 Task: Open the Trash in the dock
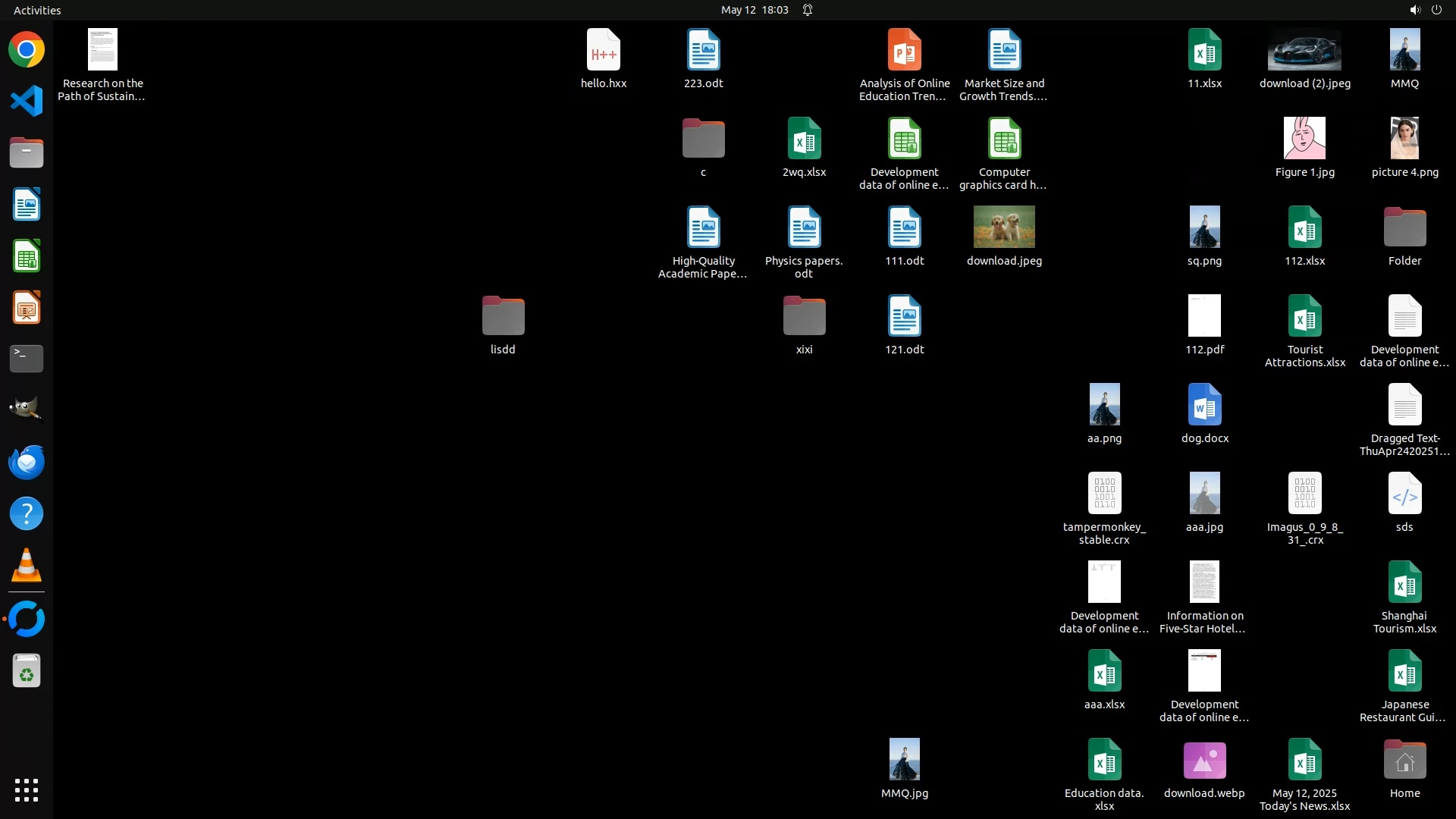coord(27,671)
